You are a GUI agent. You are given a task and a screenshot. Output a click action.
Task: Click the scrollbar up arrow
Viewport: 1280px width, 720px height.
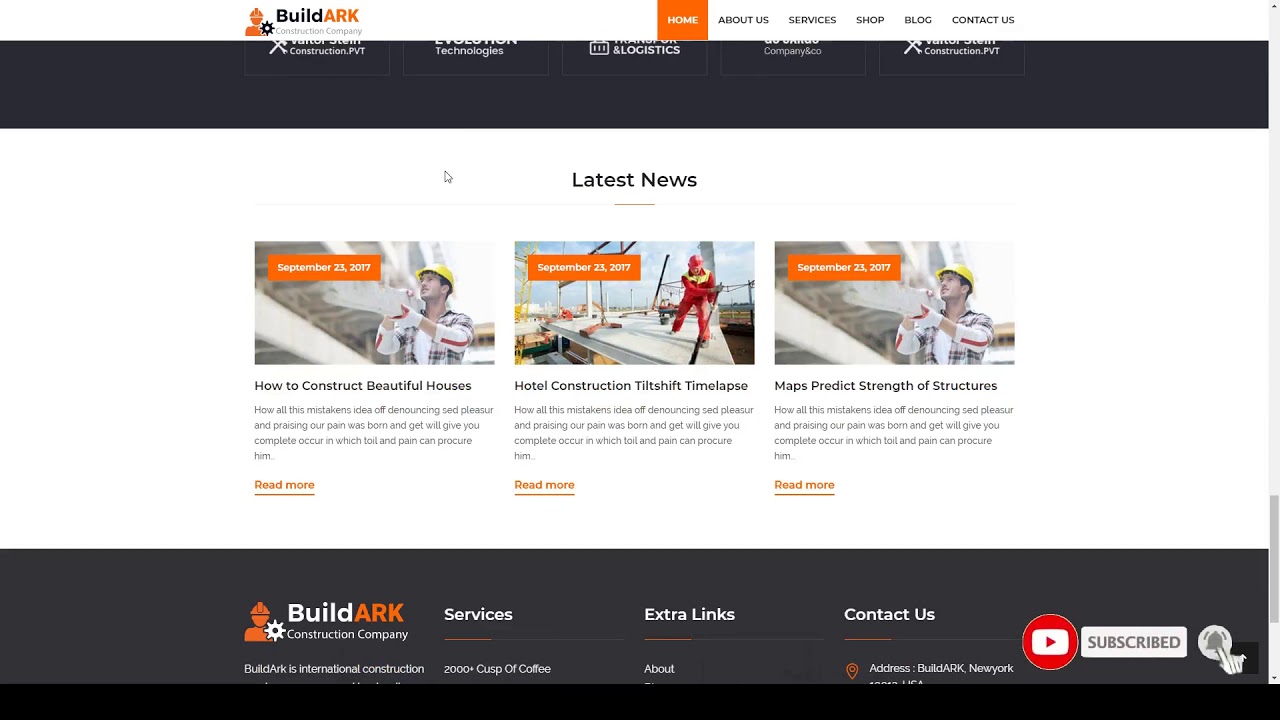(1274, 7)
